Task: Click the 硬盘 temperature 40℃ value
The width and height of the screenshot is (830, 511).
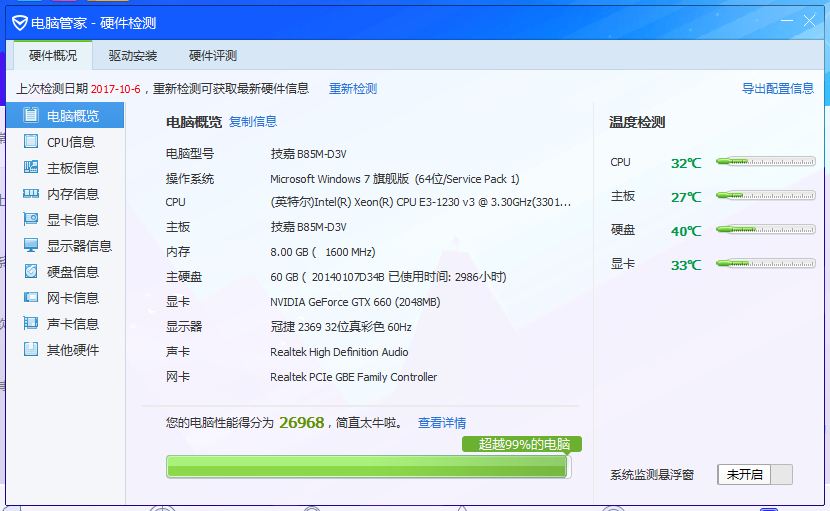Action: [x=686, y=231]
